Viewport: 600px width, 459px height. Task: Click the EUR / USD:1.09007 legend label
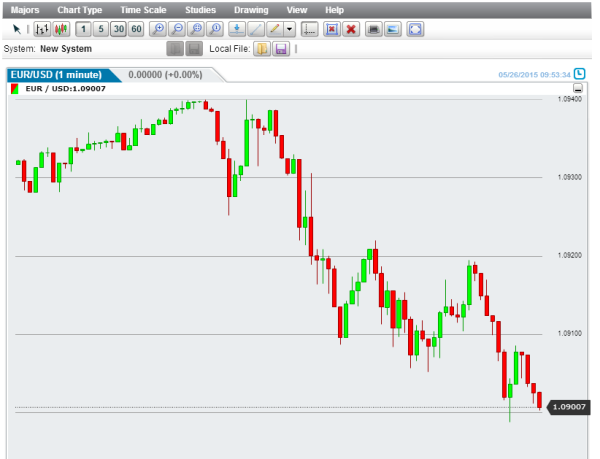click(x=65, y=89)
